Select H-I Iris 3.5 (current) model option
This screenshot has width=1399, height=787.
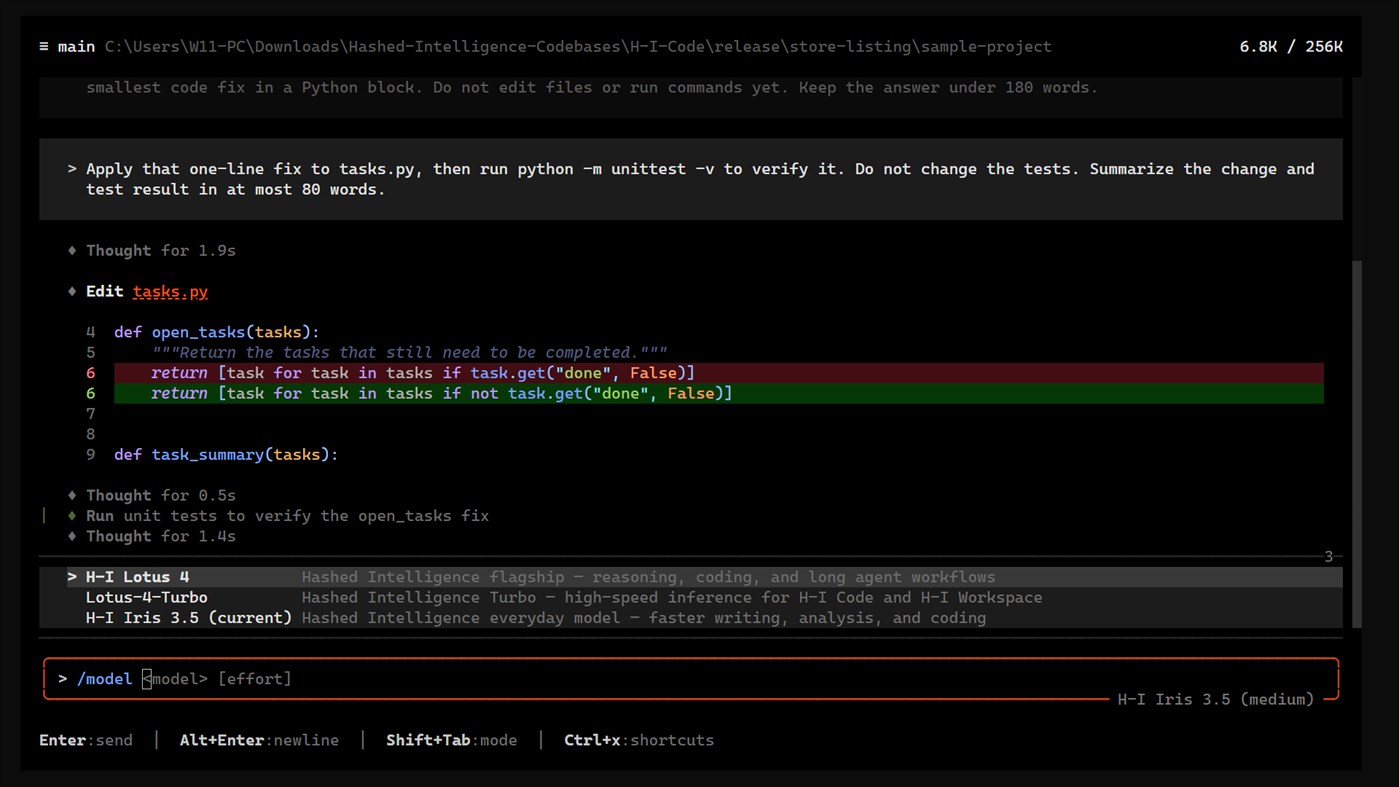pyautogui.click(x=691, y=618)
